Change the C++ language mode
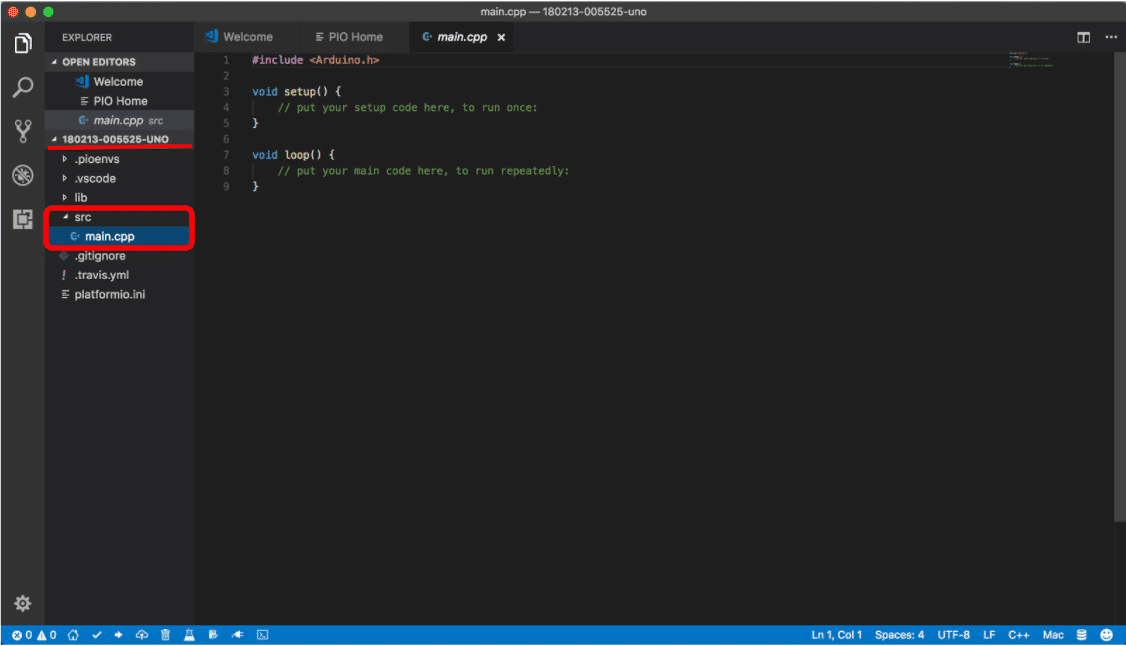Image resolution: width=1126 pixels, height=646 pixels. tap(1018, 635)
